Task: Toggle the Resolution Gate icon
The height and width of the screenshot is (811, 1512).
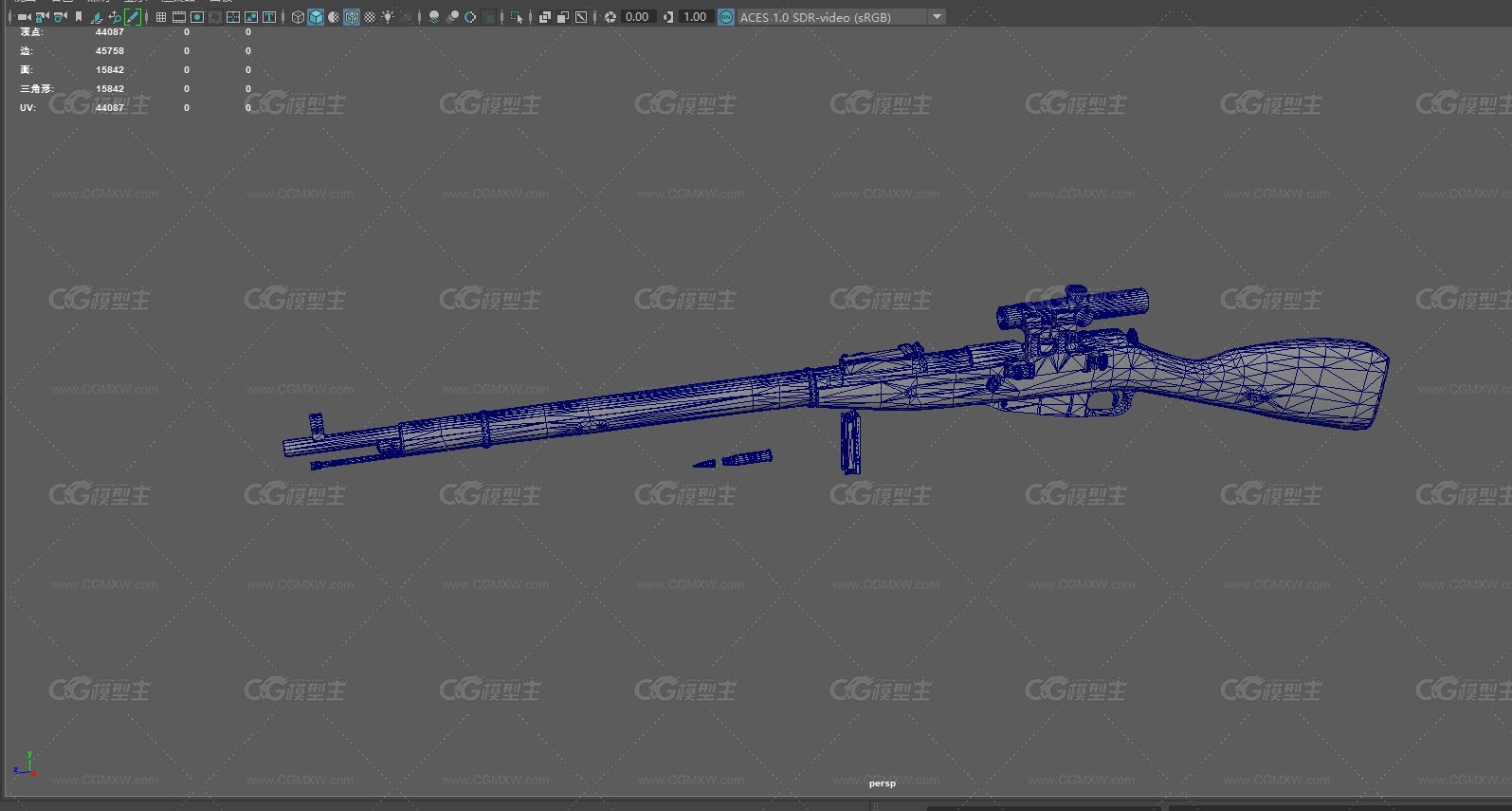Action: 197,17
